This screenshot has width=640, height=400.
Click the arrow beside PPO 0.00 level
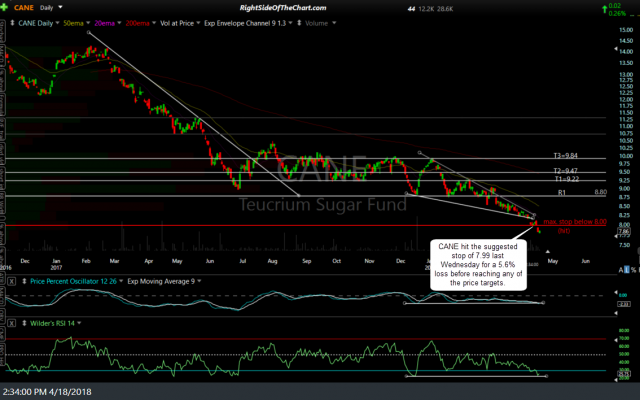click(616, 293)
